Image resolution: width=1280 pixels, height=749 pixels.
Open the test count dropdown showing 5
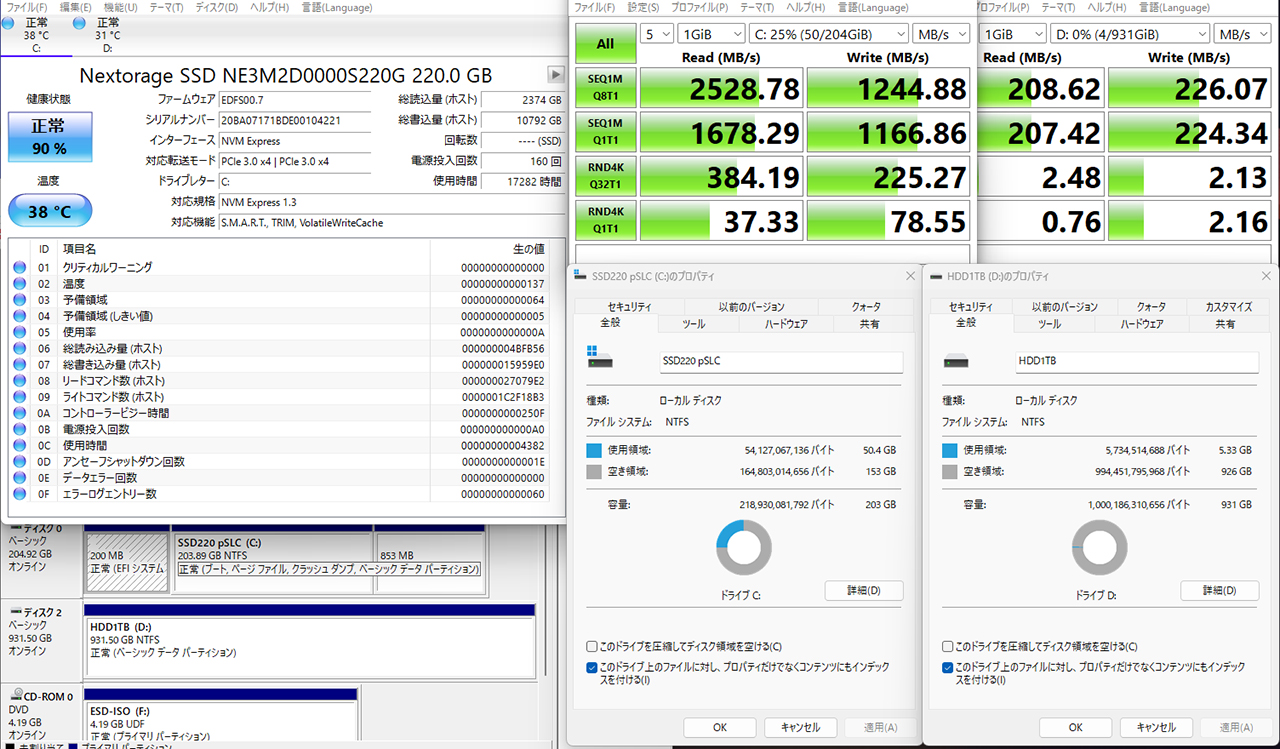[x=658, y=34]
